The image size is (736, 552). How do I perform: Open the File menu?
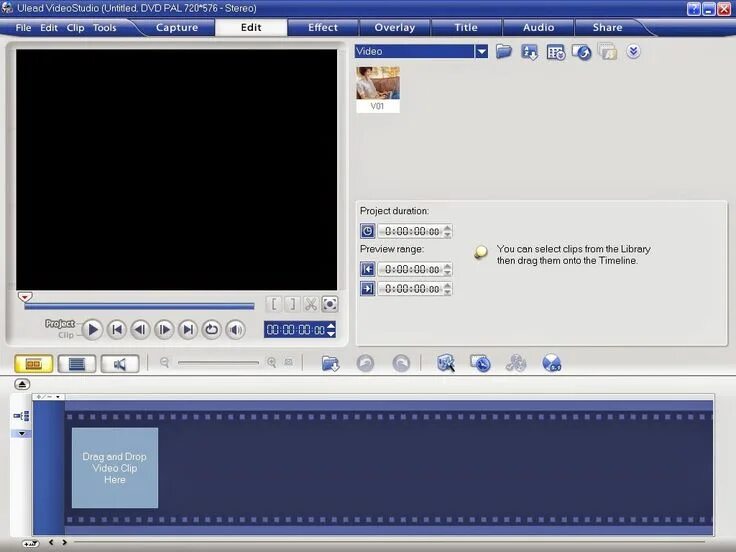click(x=23, y=28)
